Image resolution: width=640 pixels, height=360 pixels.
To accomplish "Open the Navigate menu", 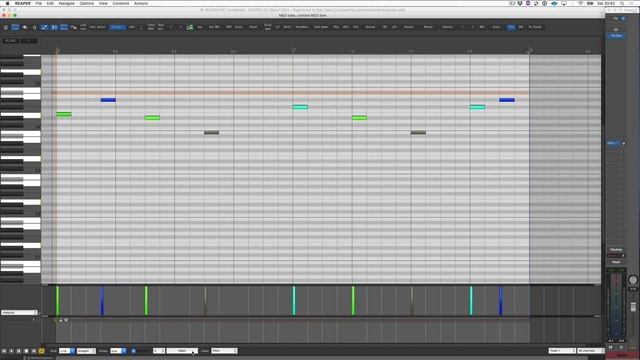I will click(67, 3).
